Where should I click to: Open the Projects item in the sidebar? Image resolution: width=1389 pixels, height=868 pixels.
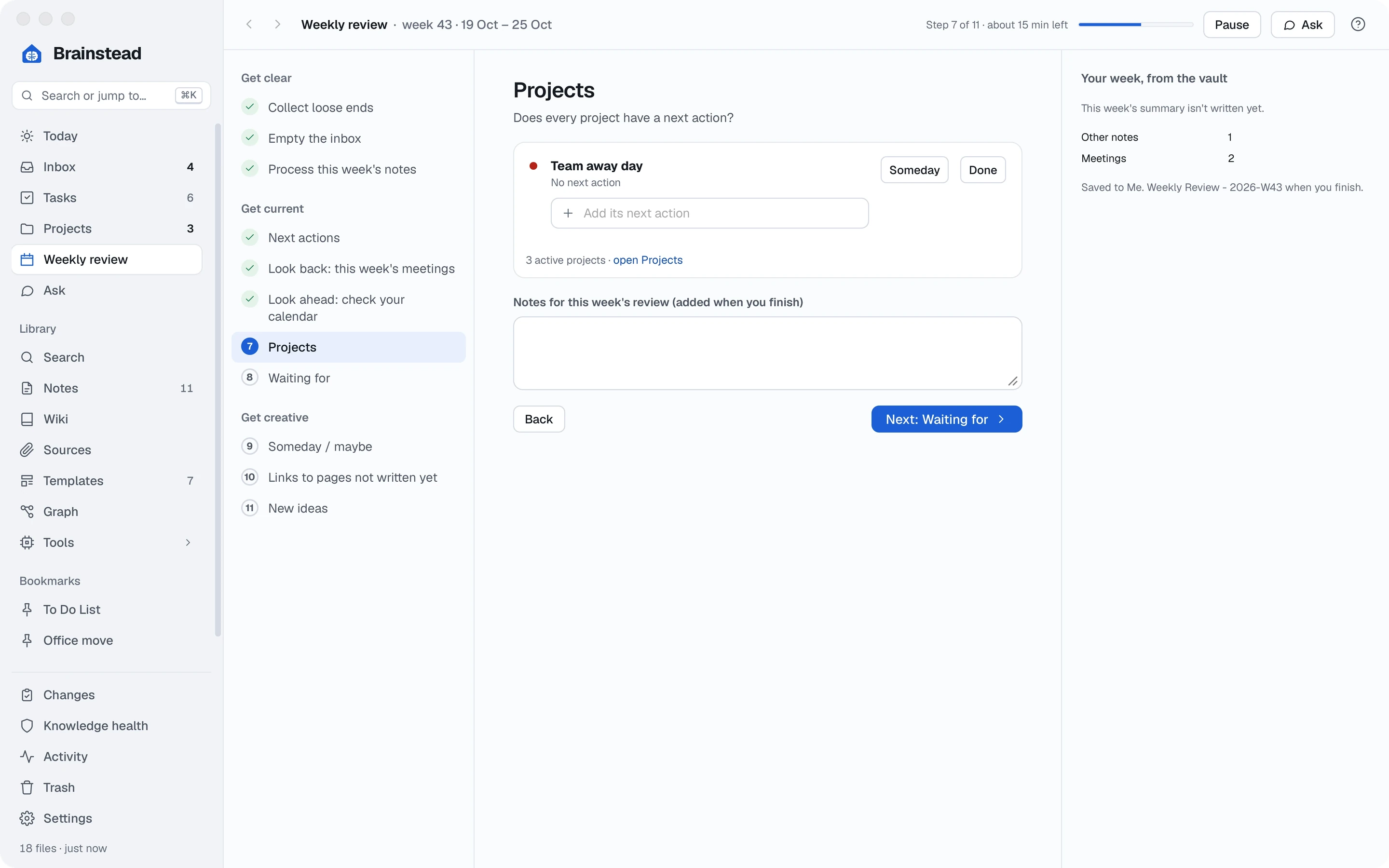[x=107, y=229]
